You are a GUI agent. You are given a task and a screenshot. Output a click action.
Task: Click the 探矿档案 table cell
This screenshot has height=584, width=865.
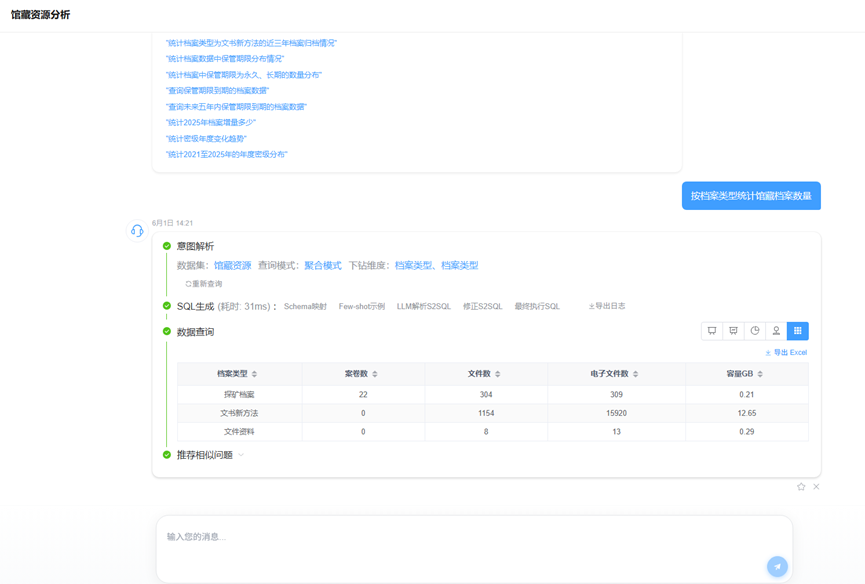pos(239,394)
